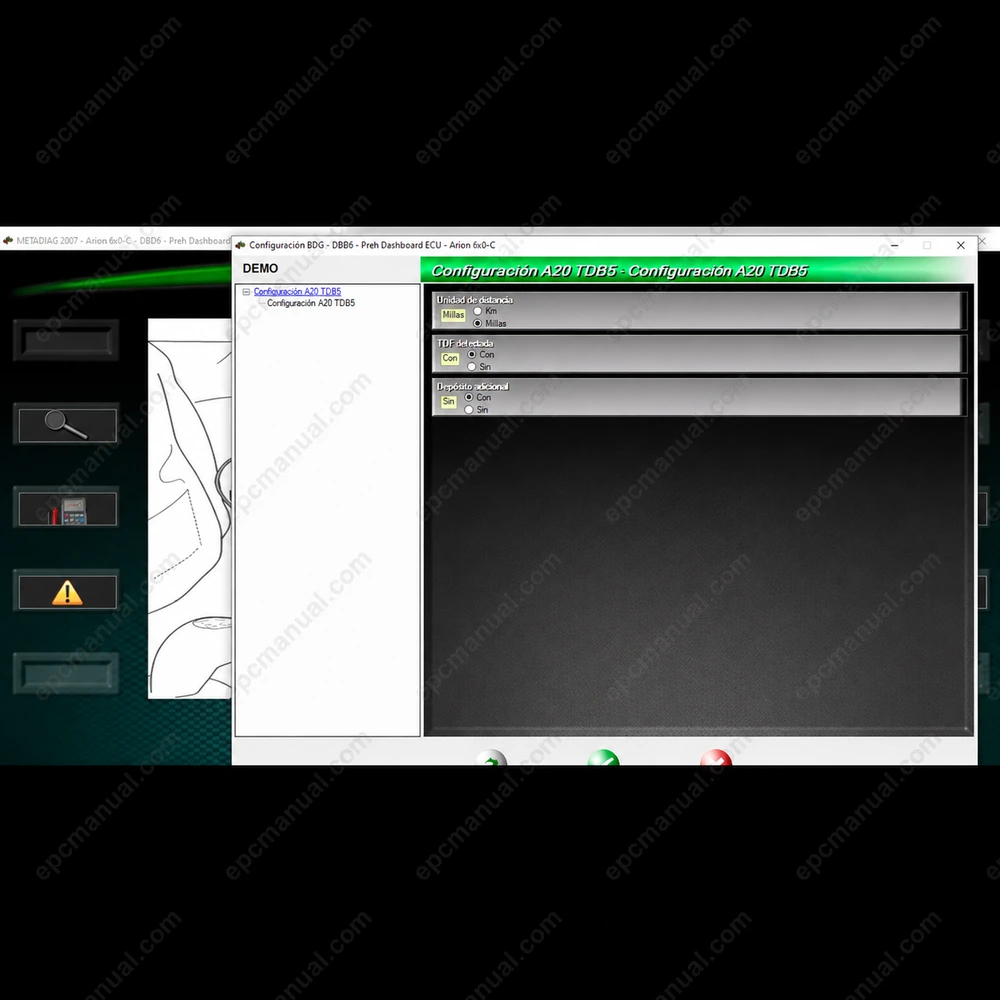Click the blank bottom sidebar button in METADIAG

[x=66, y=673]
